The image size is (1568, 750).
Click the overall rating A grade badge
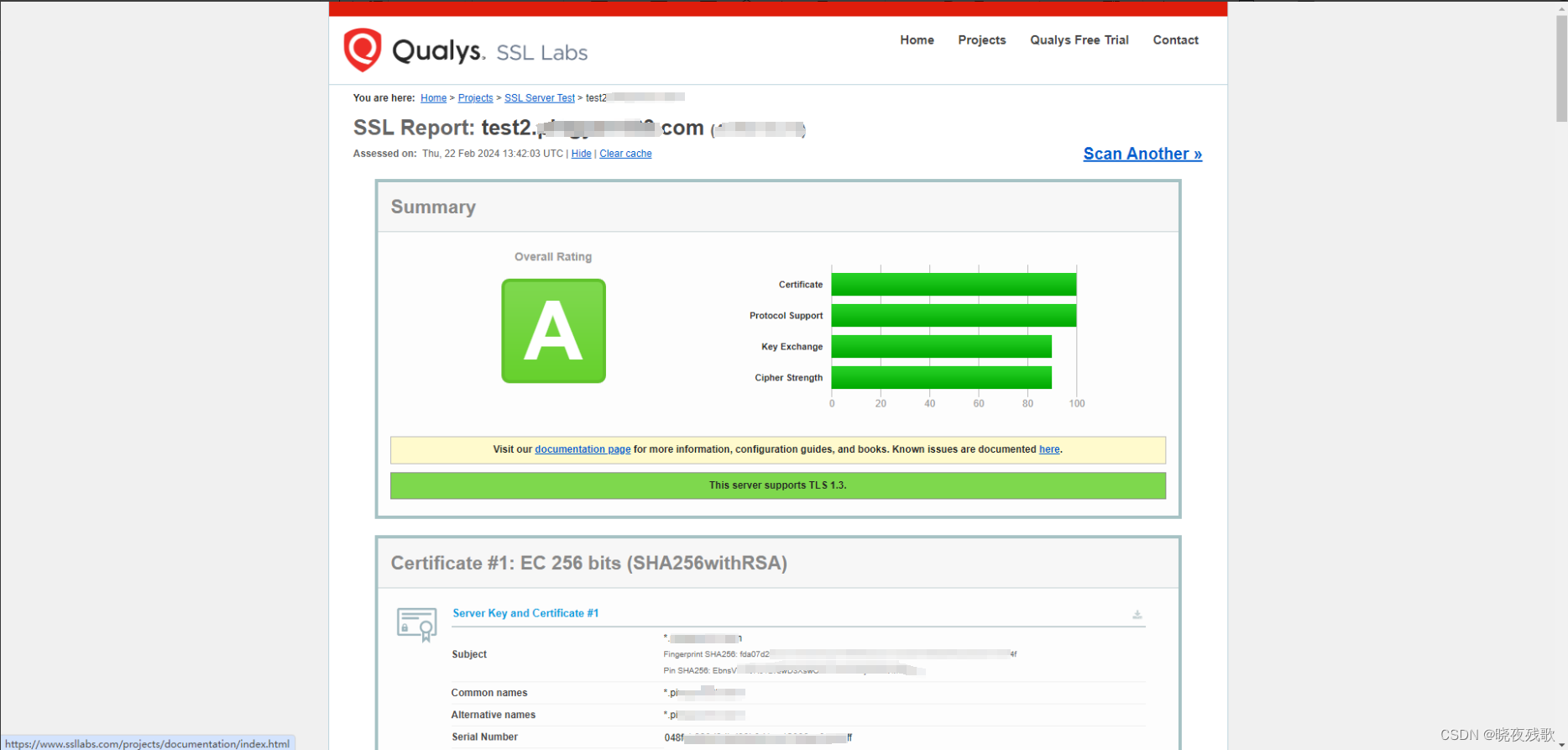(553, 331)
